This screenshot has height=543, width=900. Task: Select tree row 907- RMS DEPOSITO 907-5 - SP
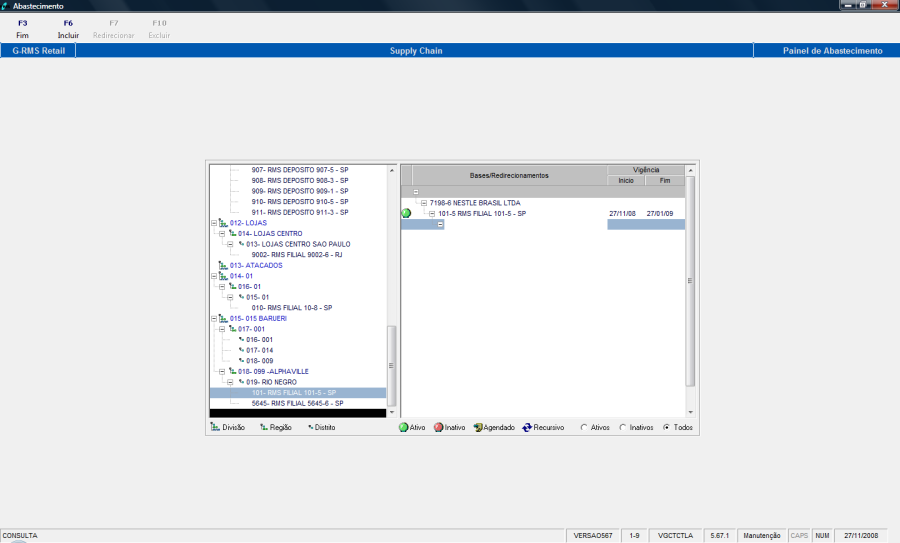[x=300, y=170]
